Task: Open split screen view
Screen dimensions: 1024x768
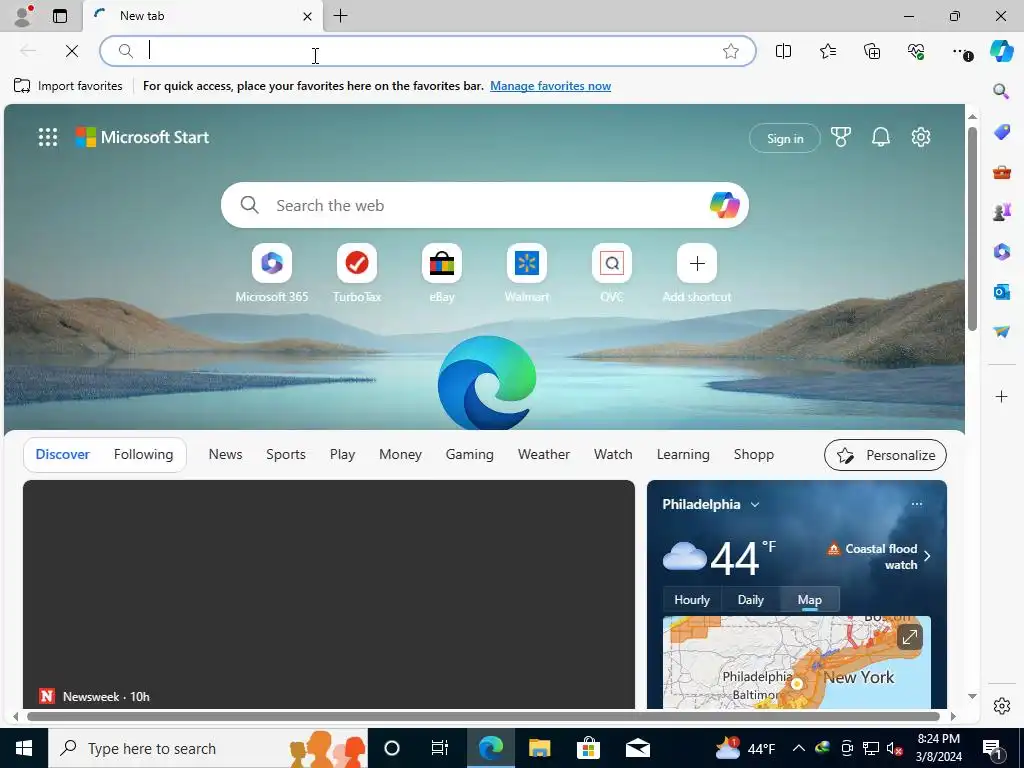Action: click(x=783, y=51)
